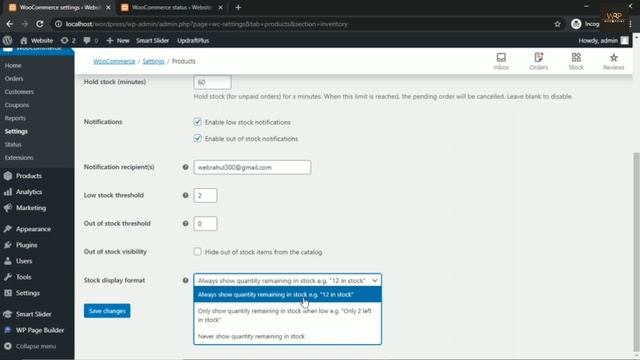This screenshot has width=640, height=360.
Task: Go back with browser back arrow
Action: tap(9, 24)
